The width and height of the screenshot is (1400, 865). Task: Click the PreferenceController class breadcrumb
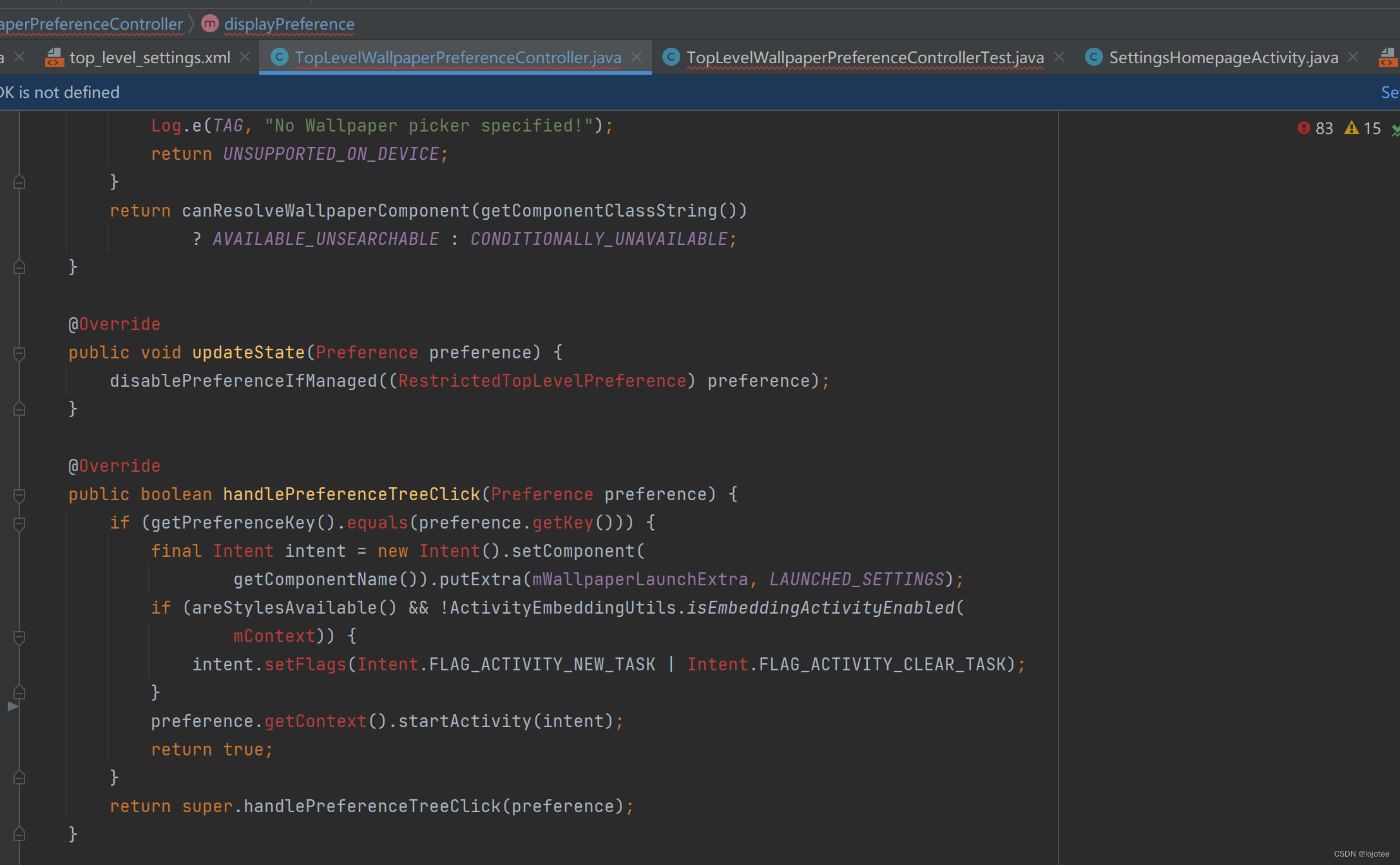[x=91, y=24]
